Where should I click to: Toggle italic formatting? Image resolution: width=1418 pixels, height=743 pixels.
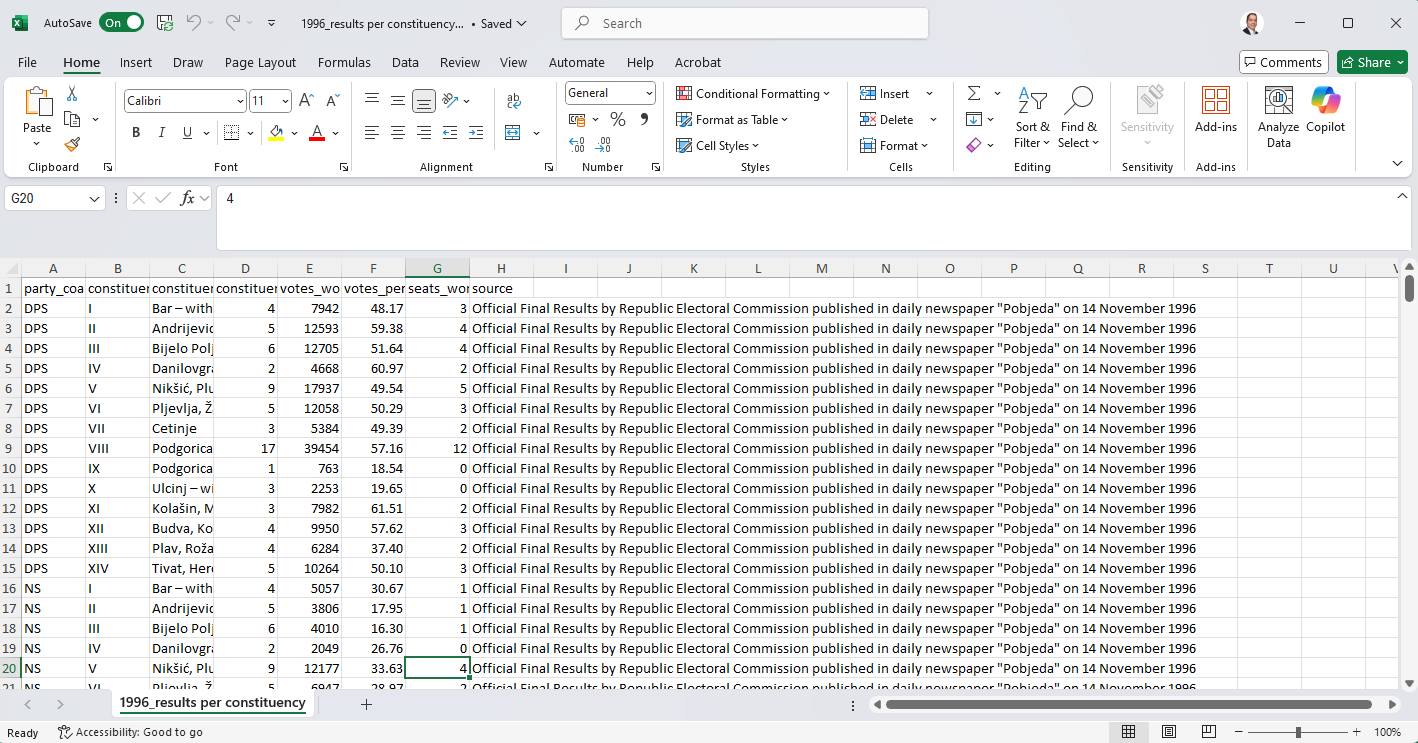[x=162, y=133]
